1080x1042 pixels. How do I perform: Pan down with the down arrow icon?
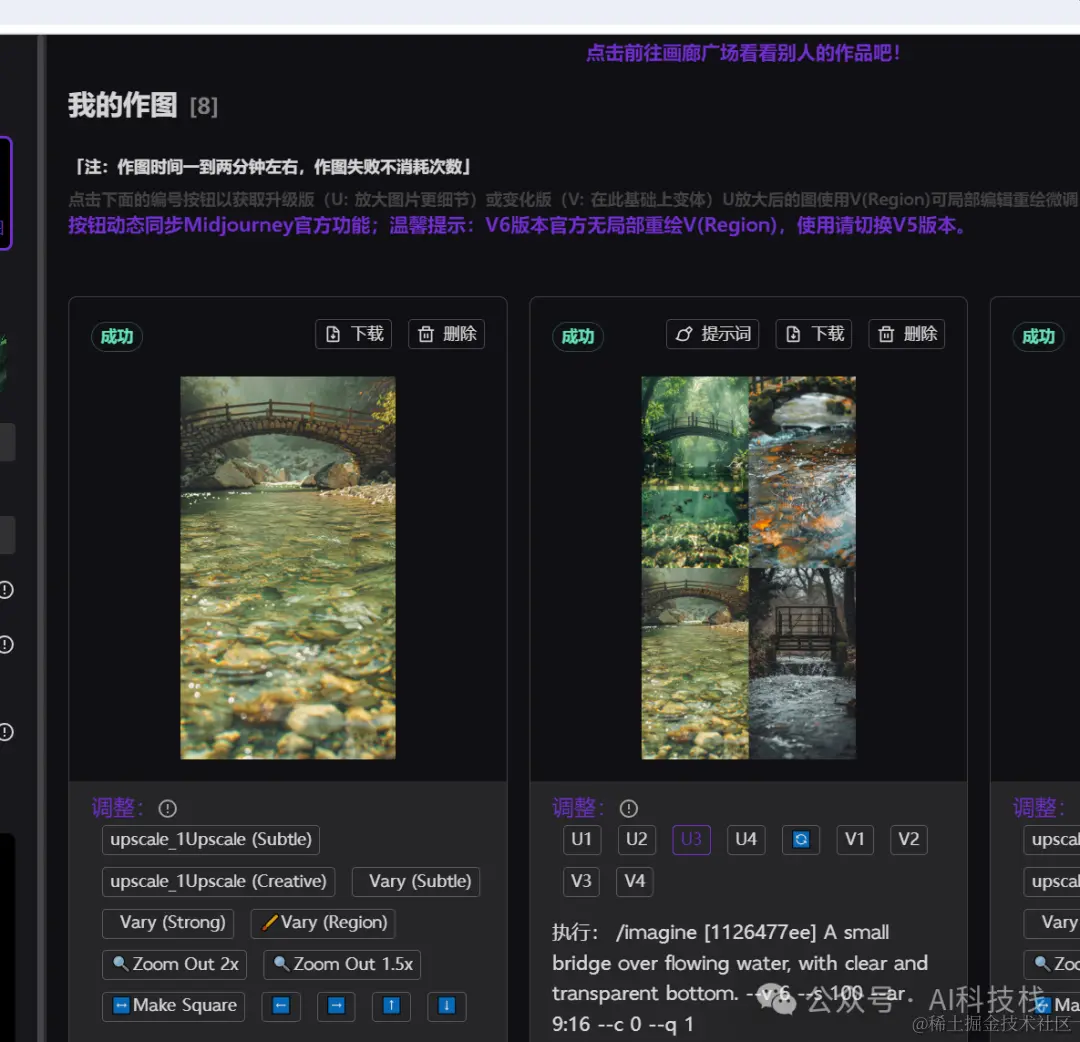(446, 1006)
